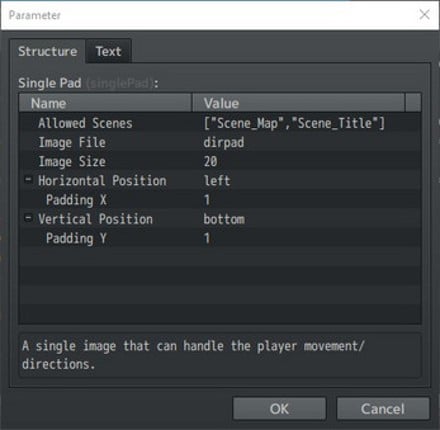Click the Cancel button
The image size is (440, 430).
coord(383,409)
